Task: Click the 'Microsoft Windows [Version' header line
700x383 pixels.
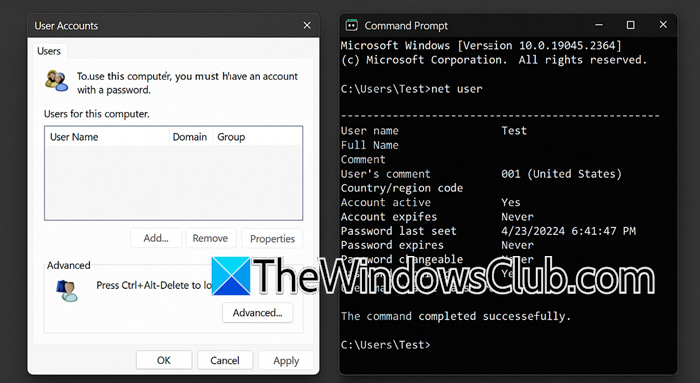Action: tap(481, 46)
